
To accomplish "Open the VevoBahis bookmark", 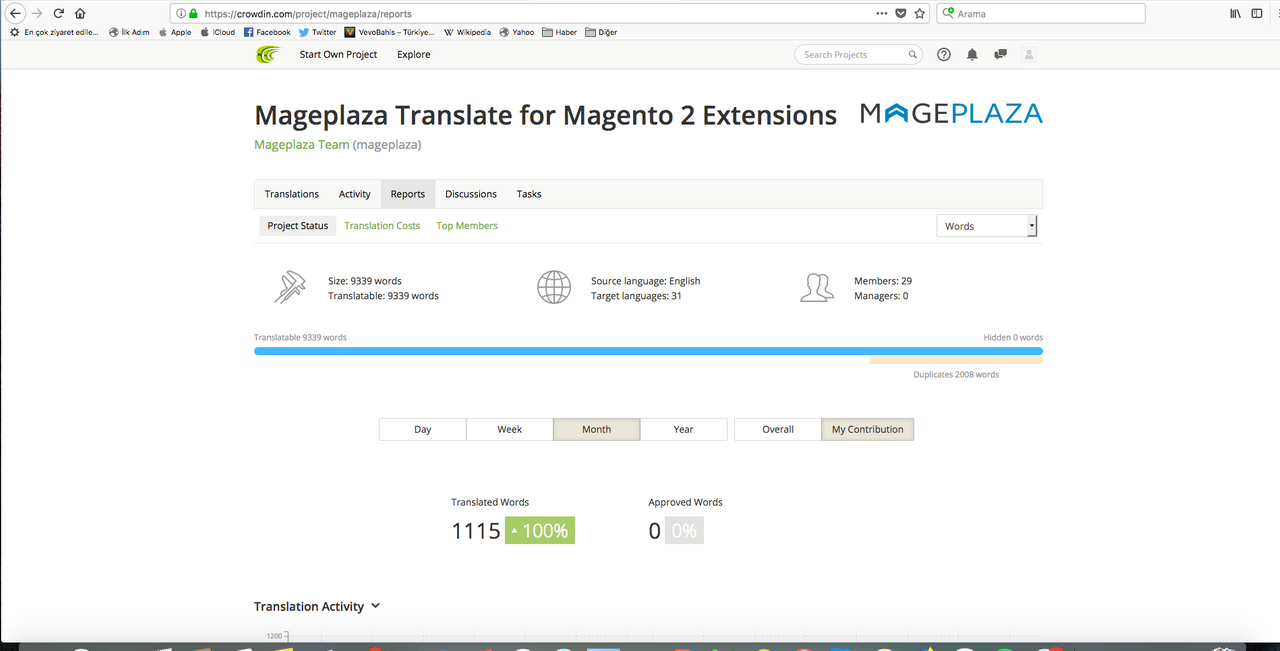I will [x=390, y=32].
